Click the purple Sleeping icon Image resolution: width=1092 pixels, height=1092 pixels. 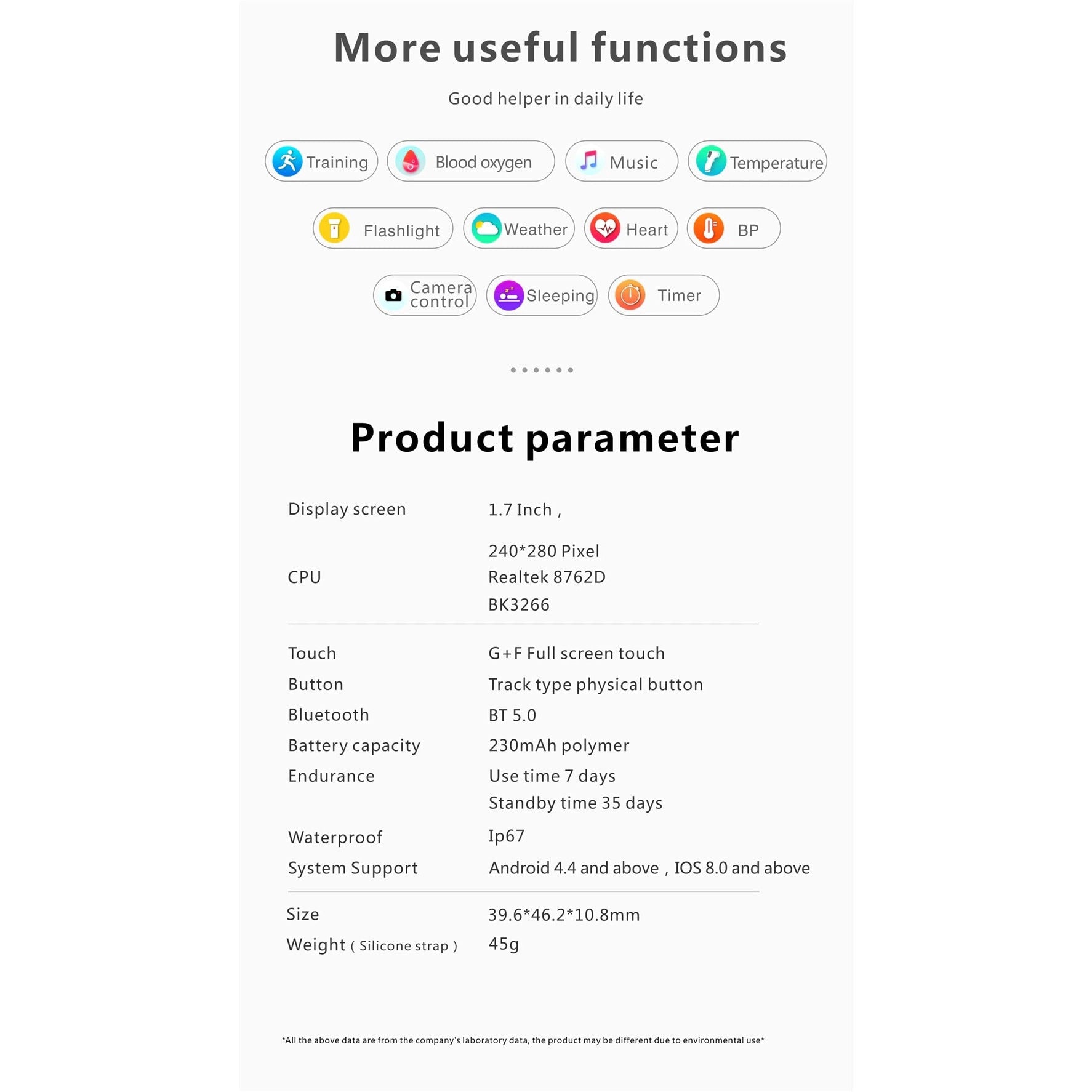pos(508,295)
